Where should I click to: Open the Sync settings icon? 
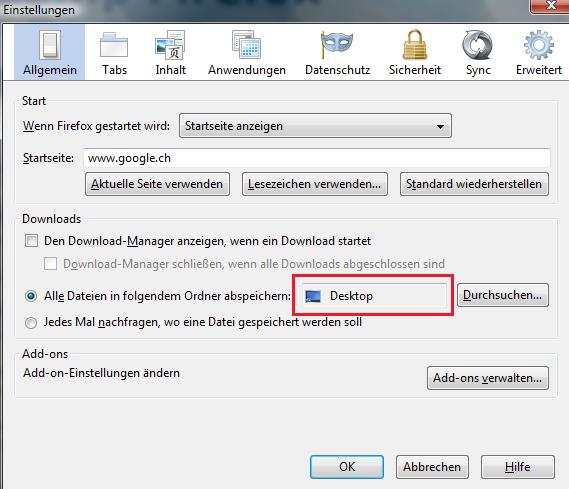pyautogui.click(x=478, y=45)
